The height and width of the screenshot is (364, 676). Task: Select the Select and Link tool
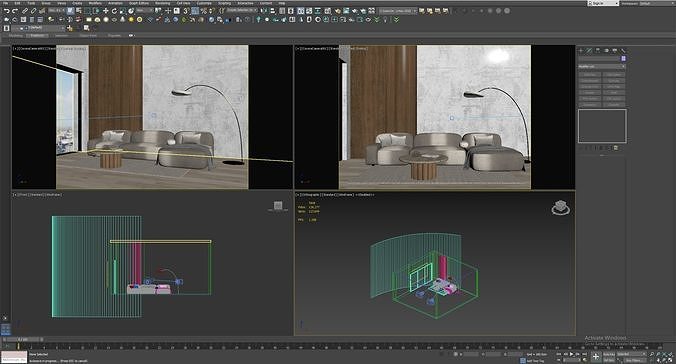point(25,11)
